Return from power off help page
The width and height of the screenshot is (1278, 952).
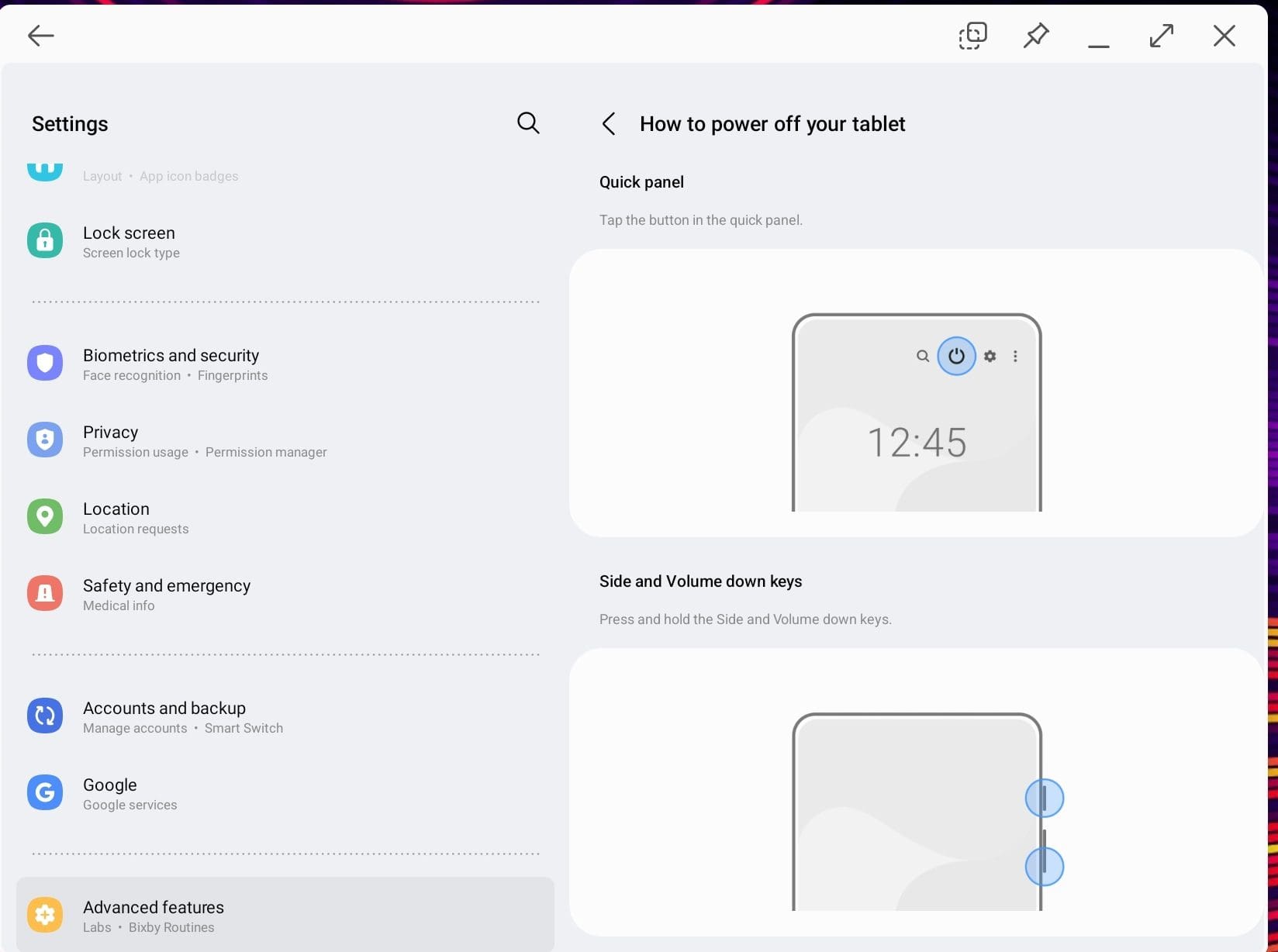[609, 124]
